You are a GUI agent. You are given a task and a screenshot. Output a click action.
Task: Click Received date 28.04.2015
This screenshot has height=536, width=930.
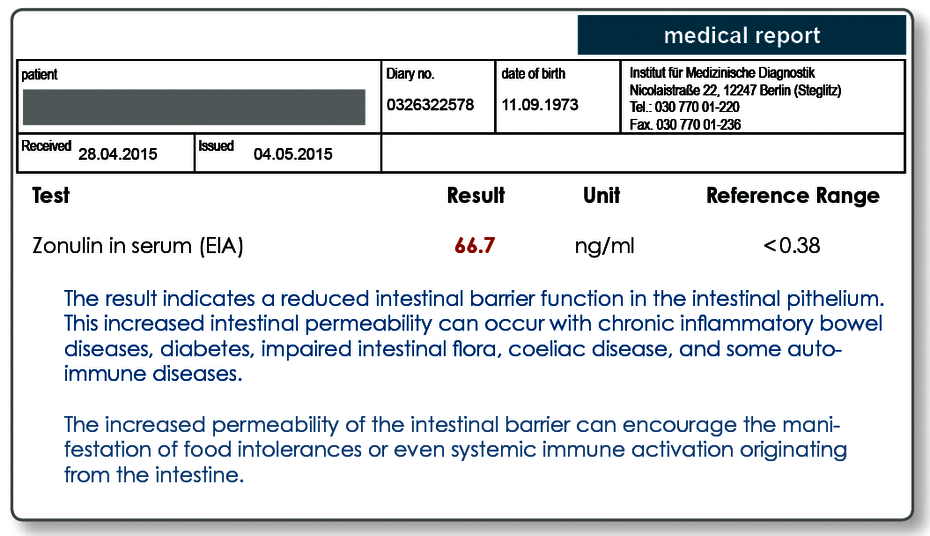[x=117, y=154]
